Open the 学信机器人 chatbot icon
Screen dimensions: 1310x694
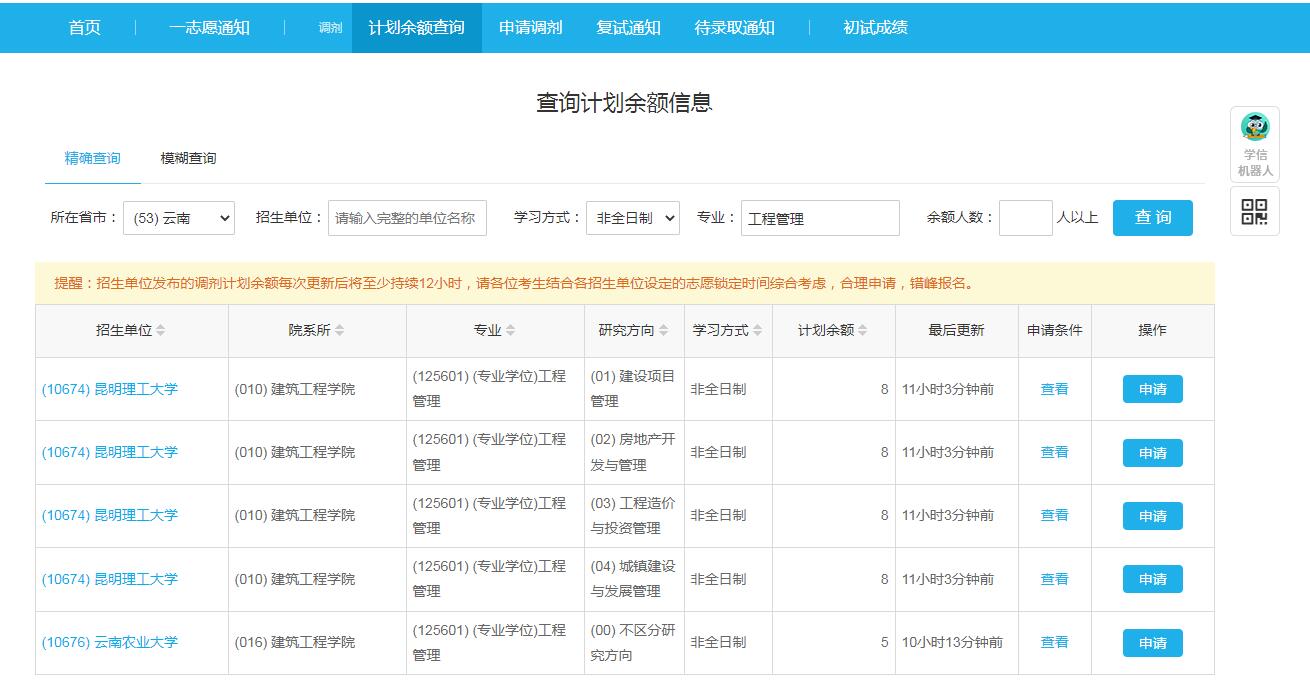click(1254, 145)
